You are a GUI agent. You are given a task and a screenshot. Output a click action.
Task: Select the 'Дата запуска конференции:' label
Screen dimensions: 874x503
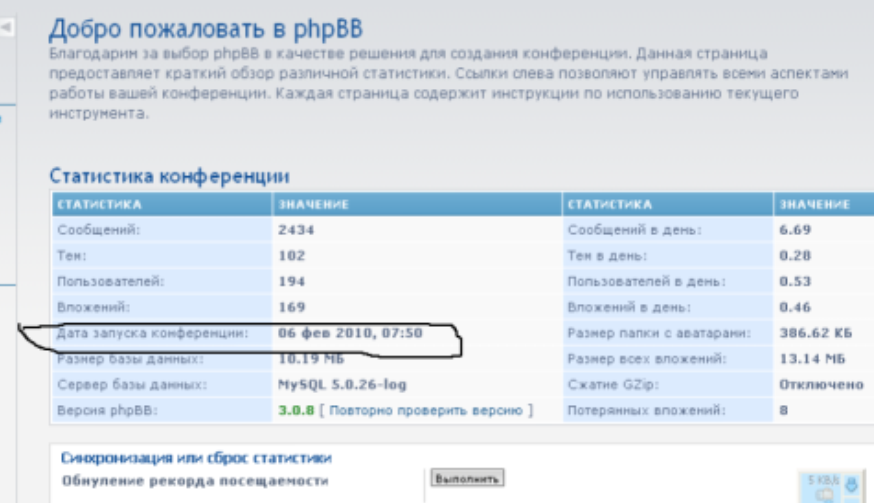tap(152, 333)
